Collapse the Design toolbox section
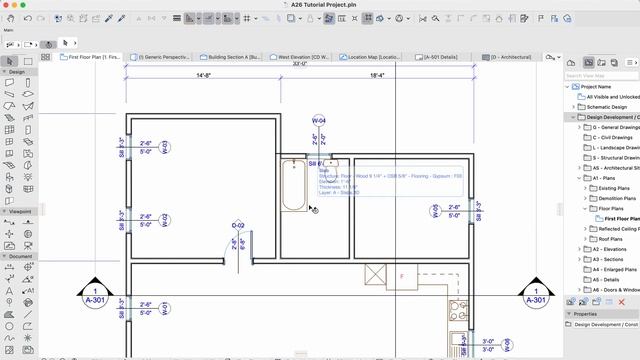This screenshot has height=360, width=640. [4, 72]
